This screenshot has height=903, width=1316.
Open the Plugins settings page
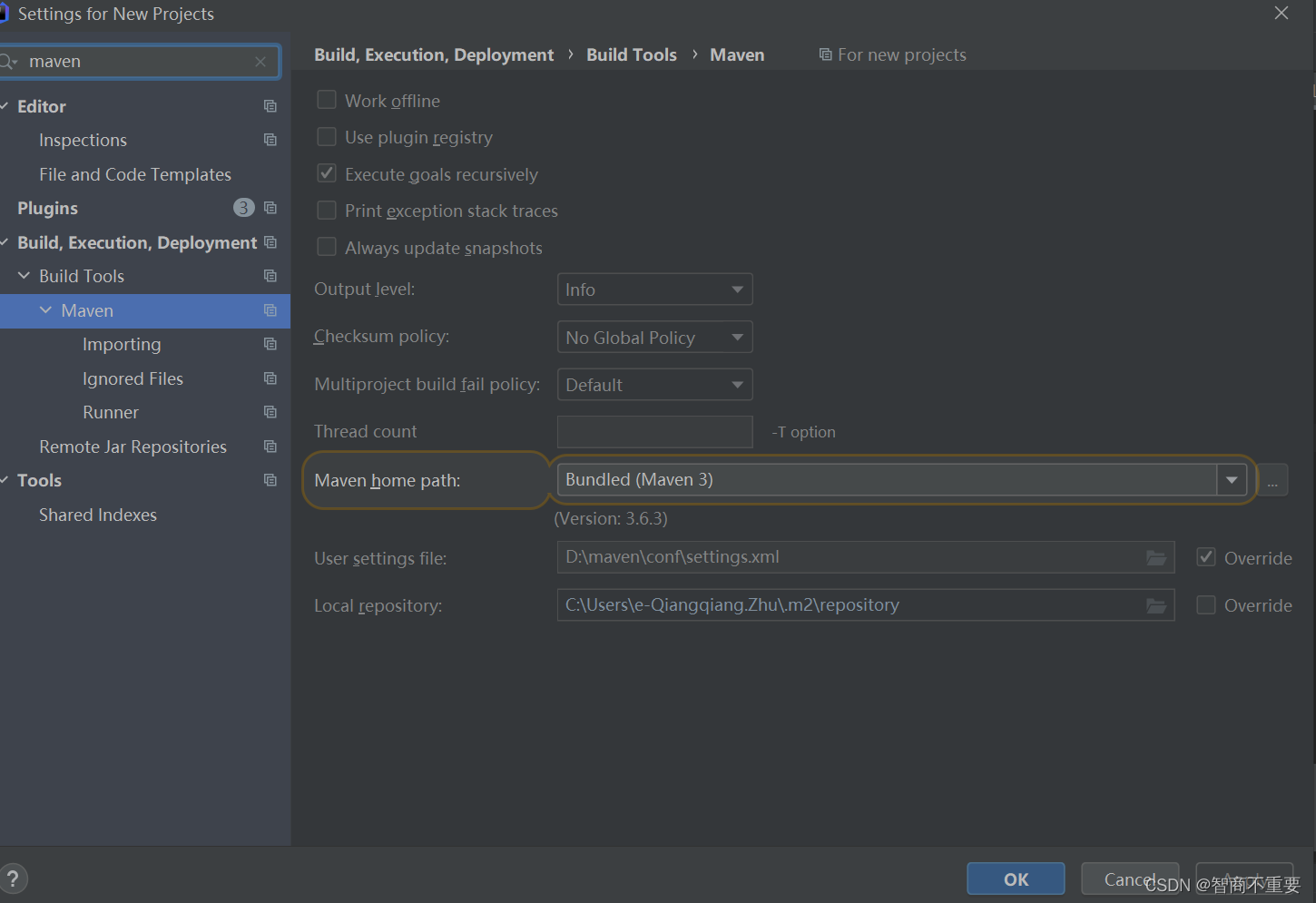coord(47,208)
